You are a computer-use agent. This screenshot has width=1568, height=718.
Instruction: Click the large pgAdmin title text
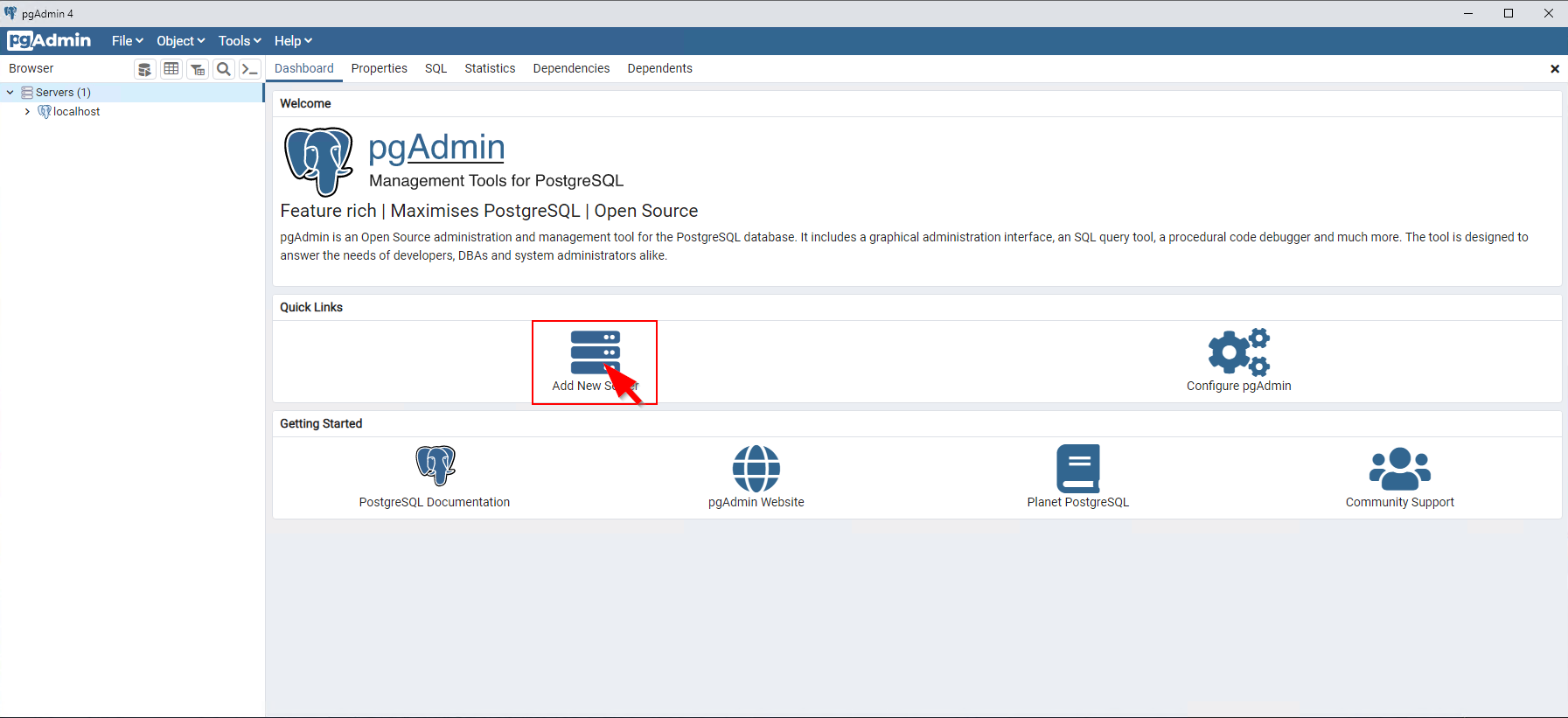coord(436,147)
